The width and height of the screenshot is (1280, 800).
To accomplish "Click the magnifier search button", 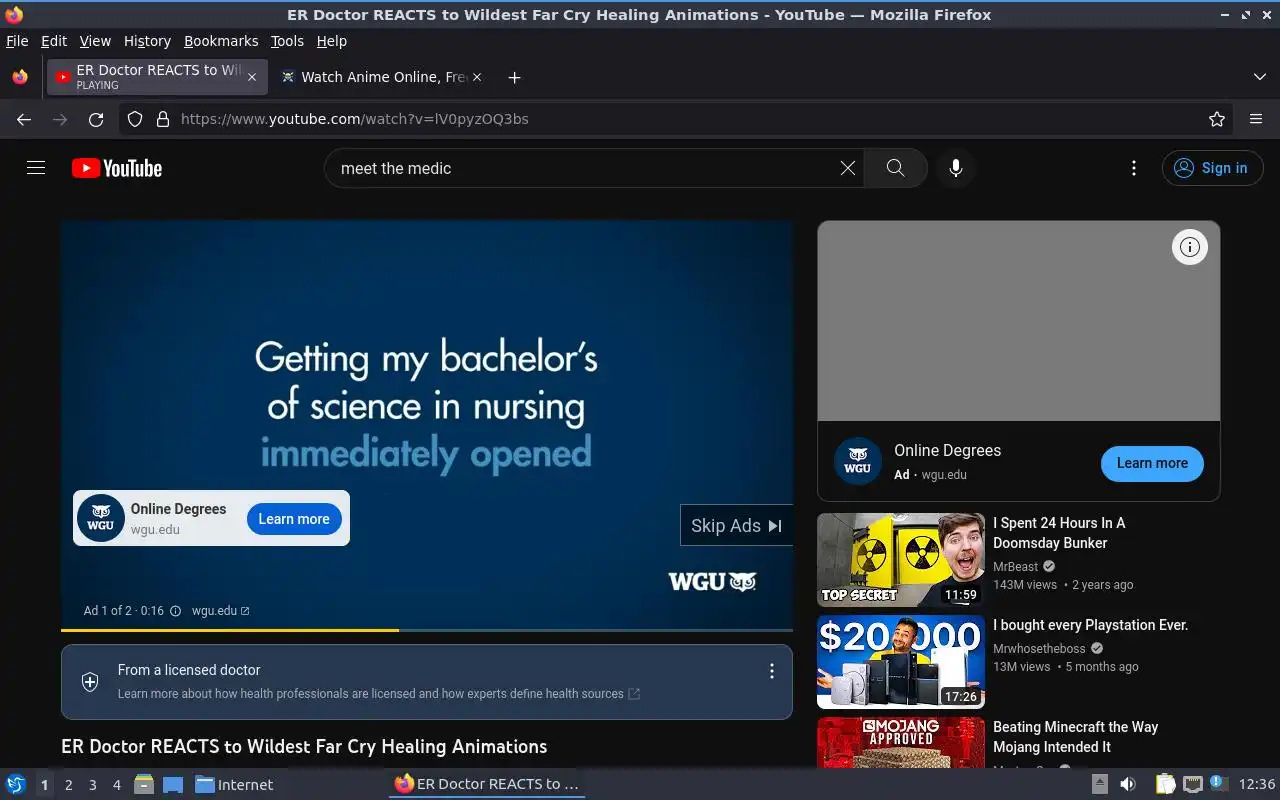I will point(895,168).
